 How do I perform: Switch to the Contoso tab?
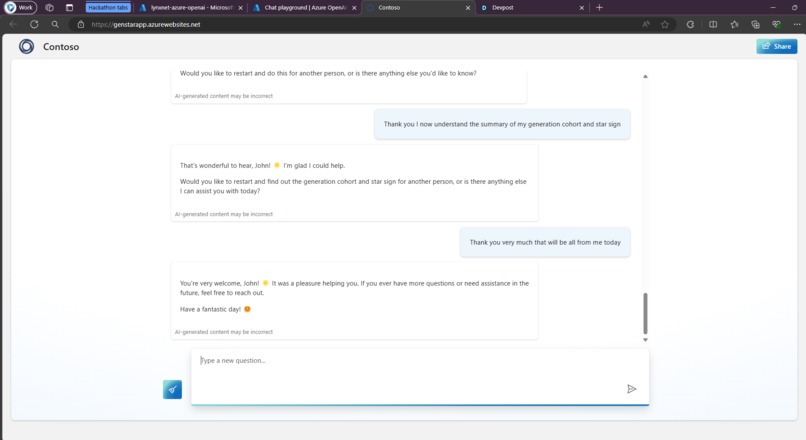click(x=416, y=8)
